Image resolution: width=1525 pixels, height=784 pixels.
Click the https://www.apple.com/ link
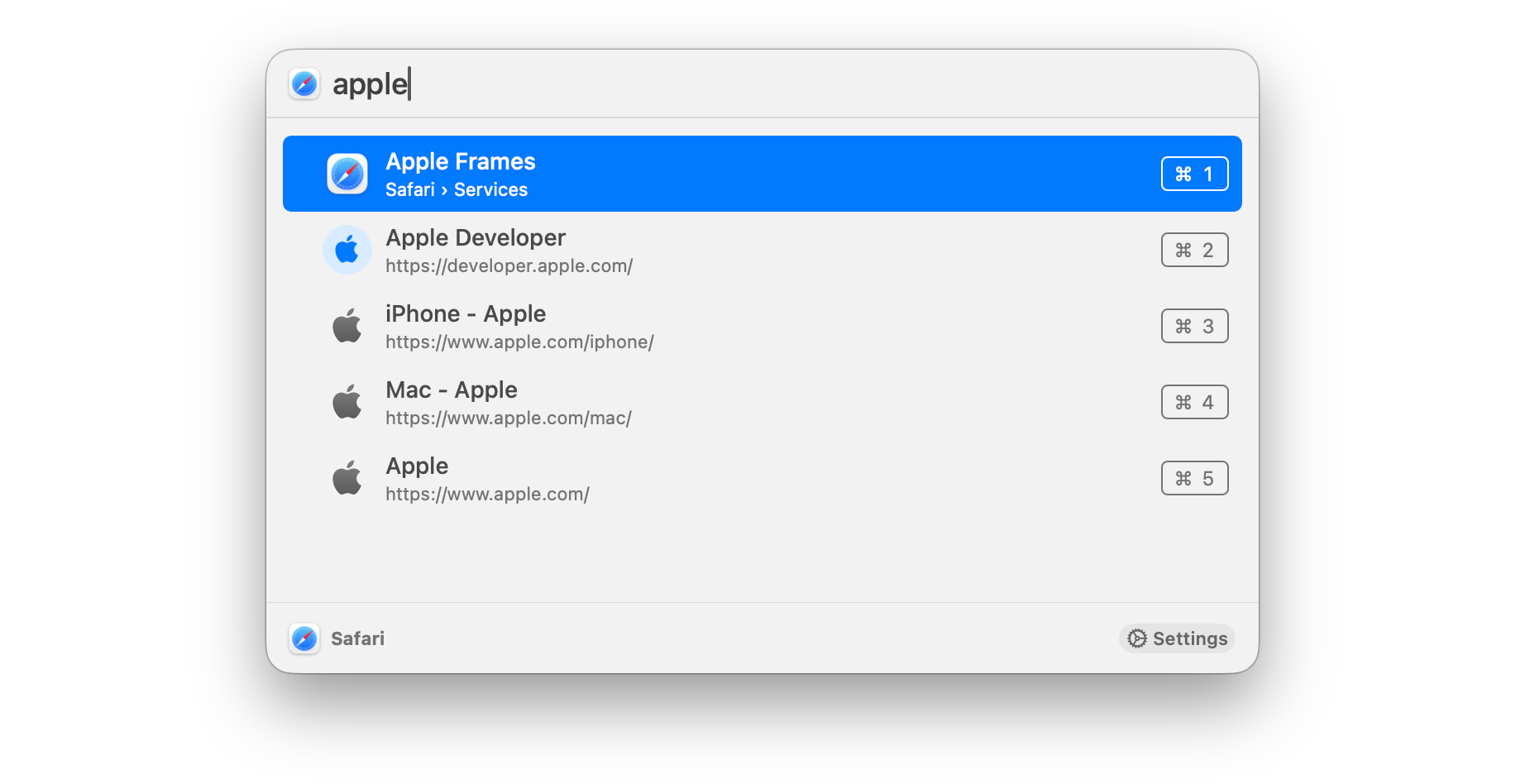pos(487,495)
